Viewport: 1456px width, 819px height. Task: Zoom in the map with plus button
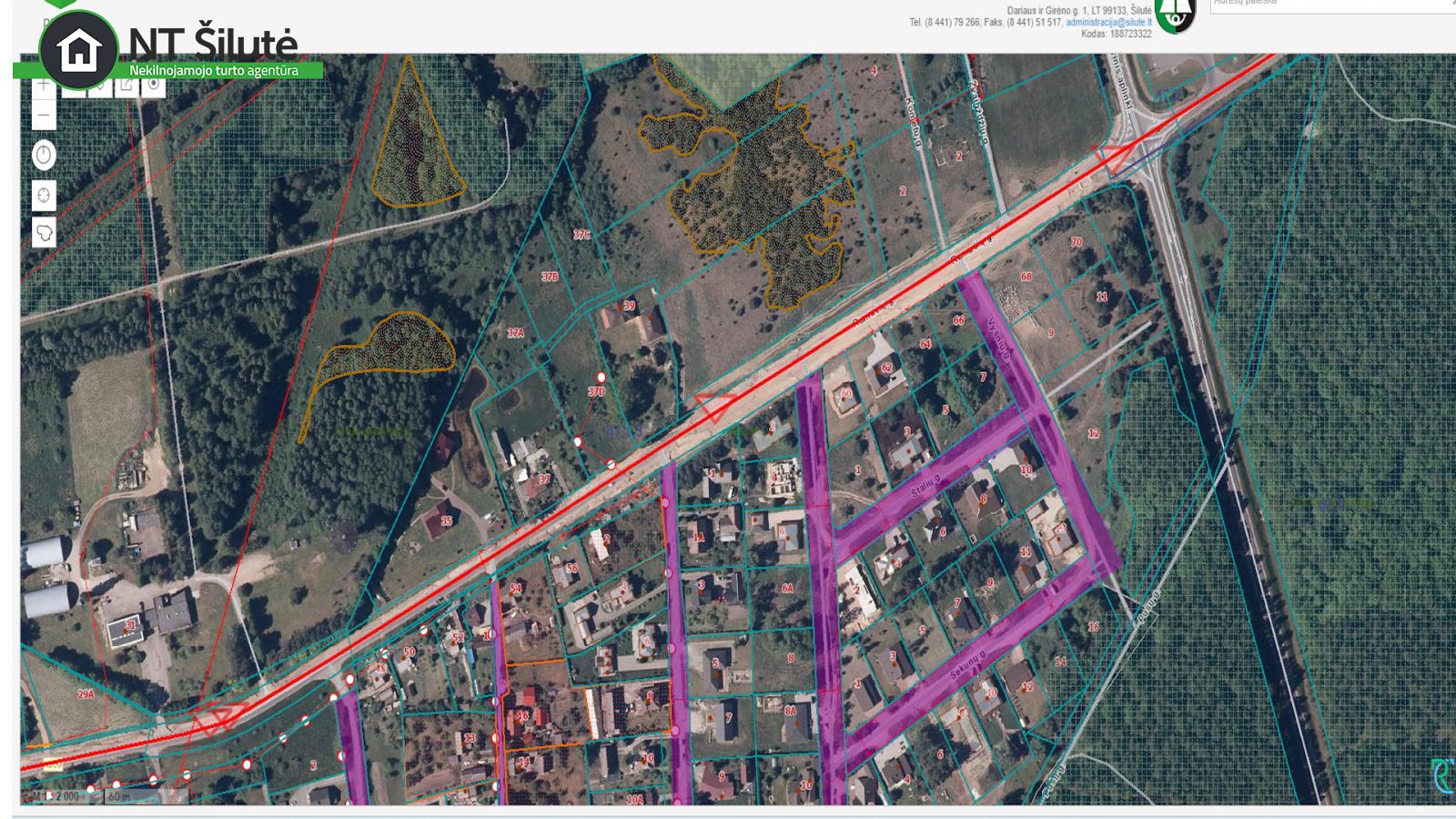(44, 85)
